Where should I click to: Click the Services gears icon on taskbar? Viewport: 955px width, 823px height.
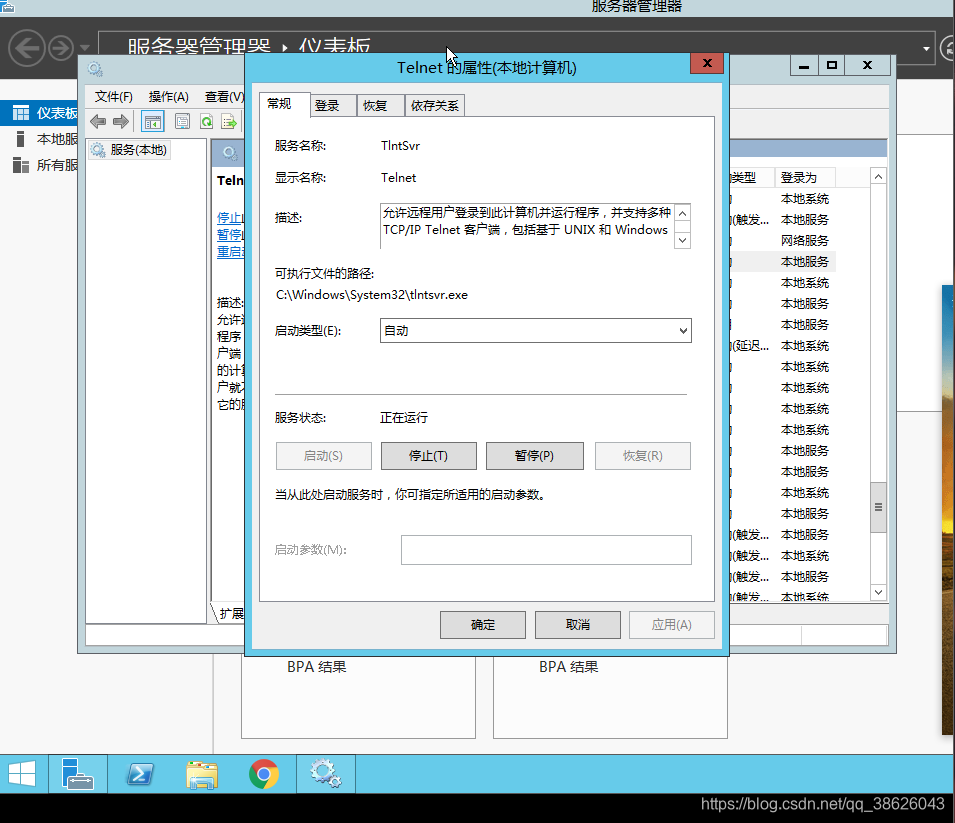pos(326,774)
